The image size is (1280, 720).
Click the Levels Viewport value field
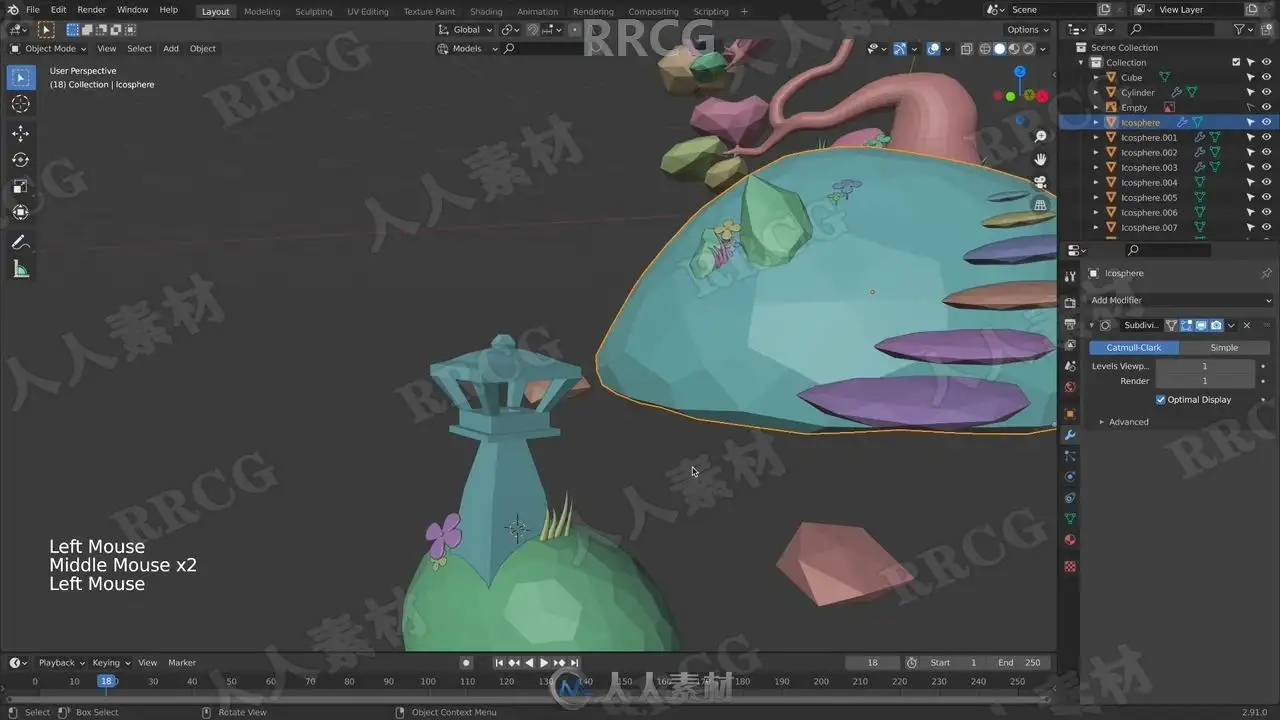point(1204,367)
